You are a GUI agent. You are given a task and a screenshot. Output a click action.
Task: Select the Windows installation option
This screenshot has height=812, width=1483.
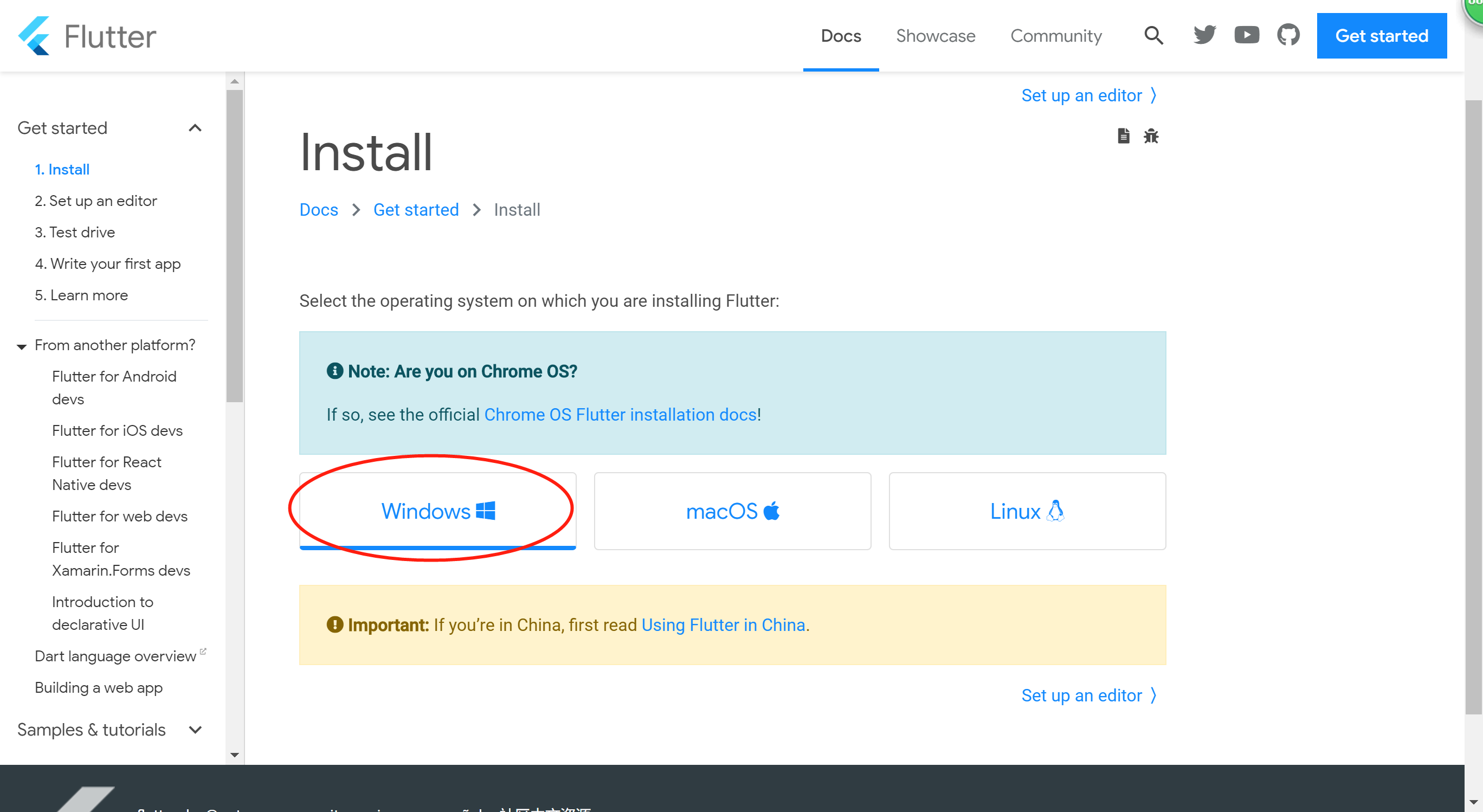(437, 511)
